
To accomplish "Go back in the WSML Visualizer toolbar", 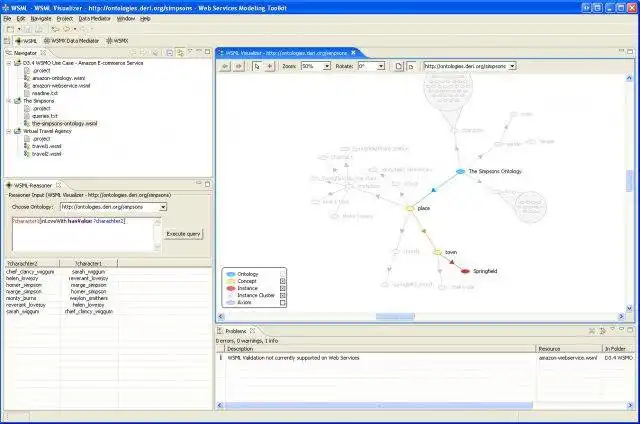I will click(x=225, y=66).
